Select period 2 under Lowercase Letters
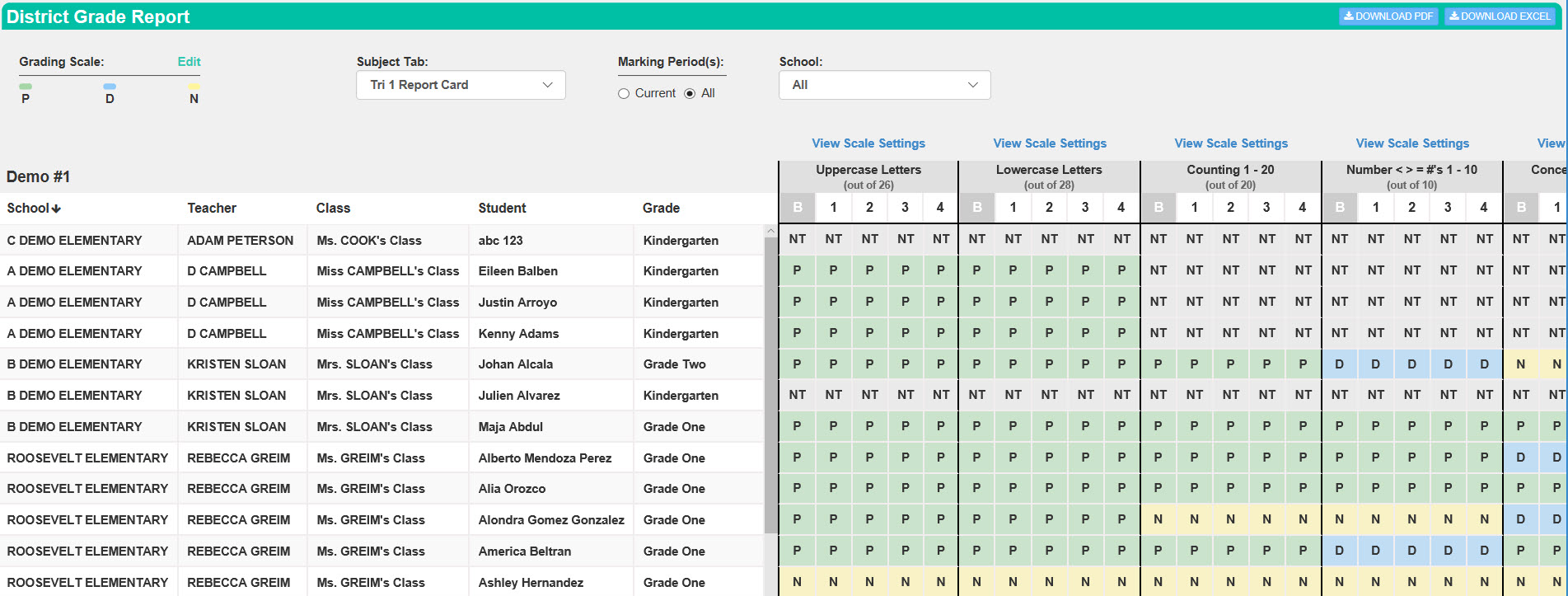The image size is (1568, 596). coord(1049,208)
